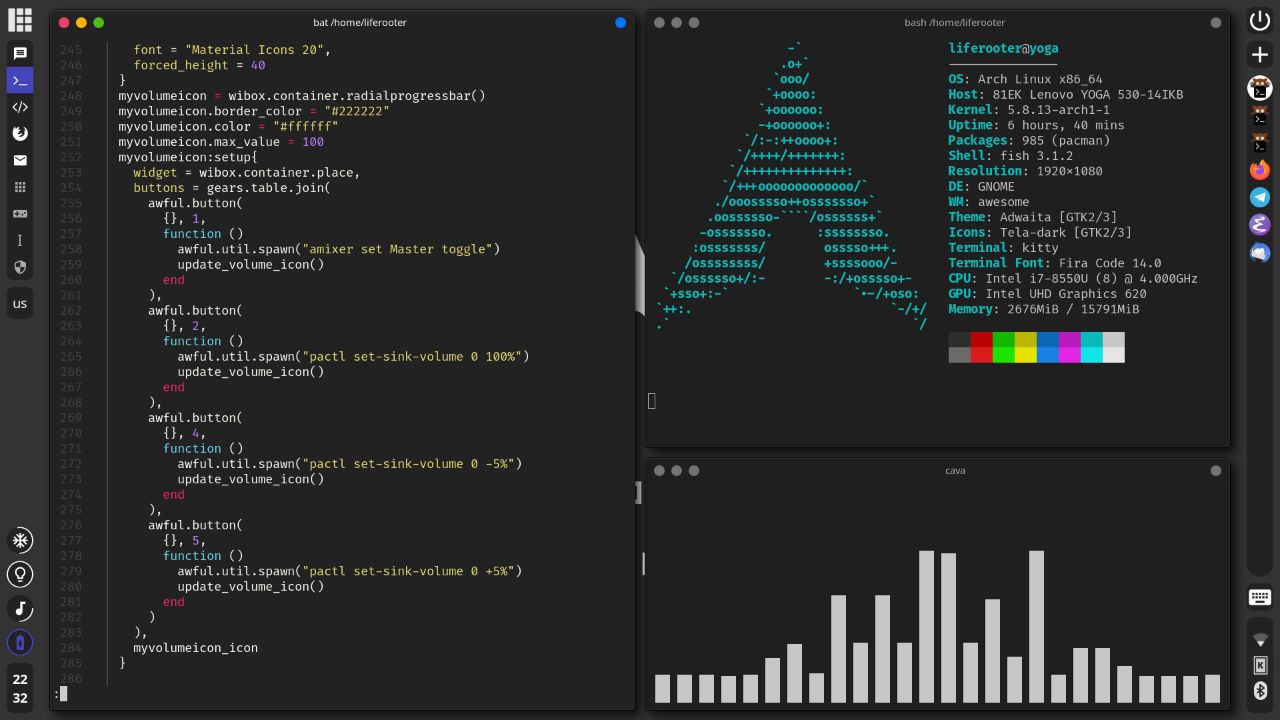The image size is (1280, 720).
Task: Click the dark red neofetch color block
Action: 981,340
